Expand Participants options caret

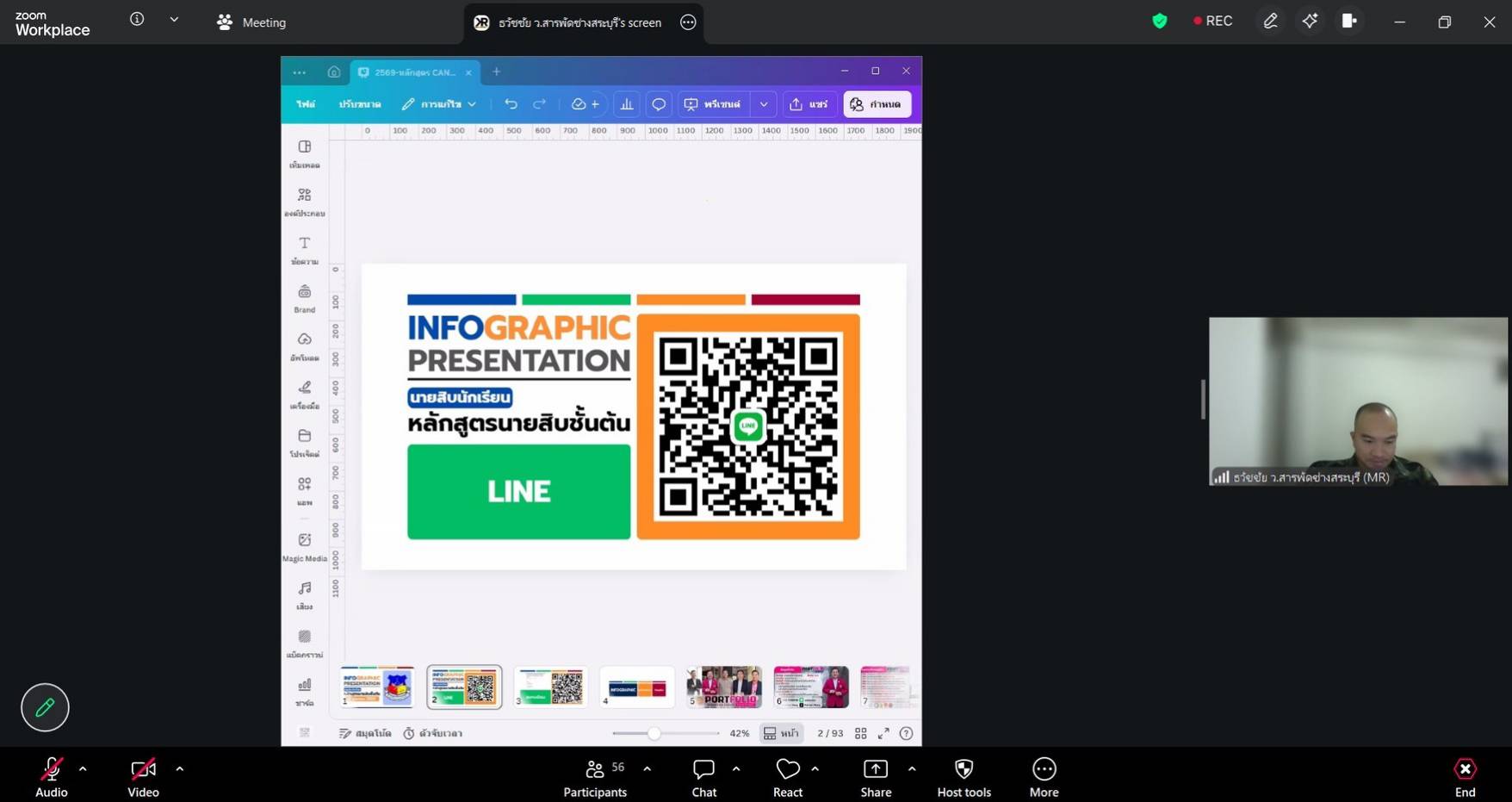point(647,768)
